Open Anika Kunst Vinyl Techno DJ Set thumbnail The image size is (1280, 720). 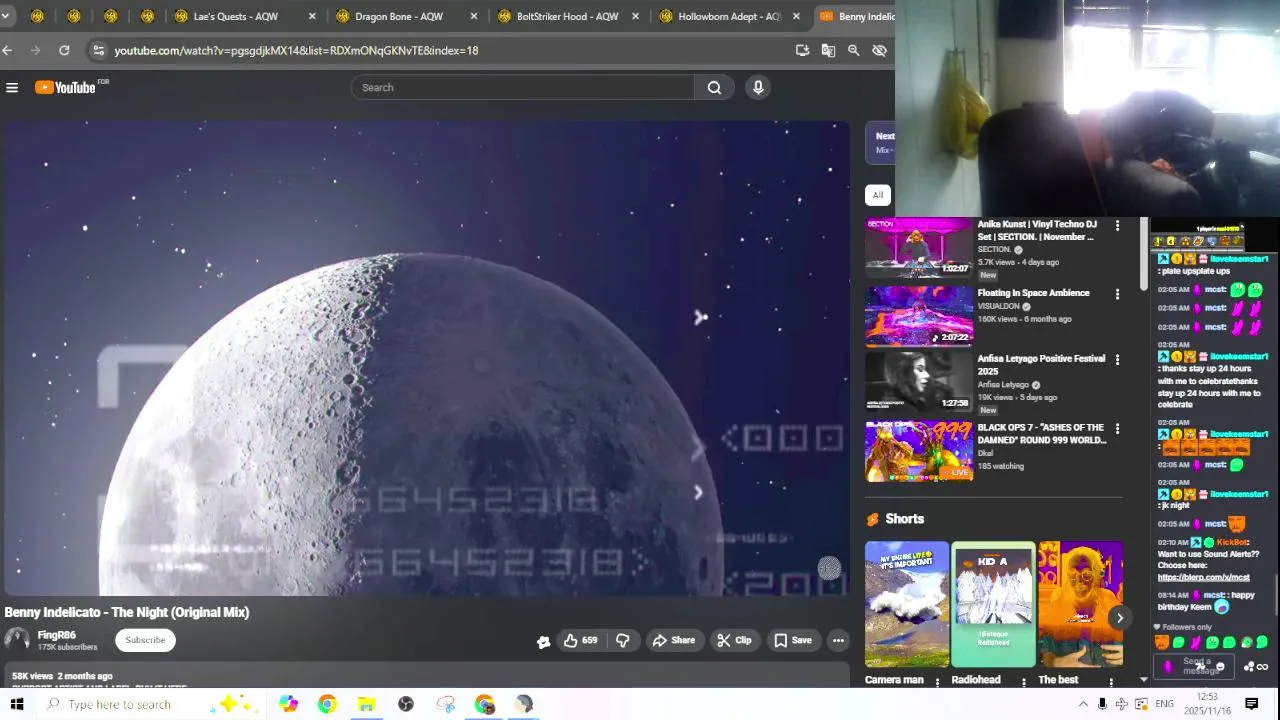[x=918, y=247]
